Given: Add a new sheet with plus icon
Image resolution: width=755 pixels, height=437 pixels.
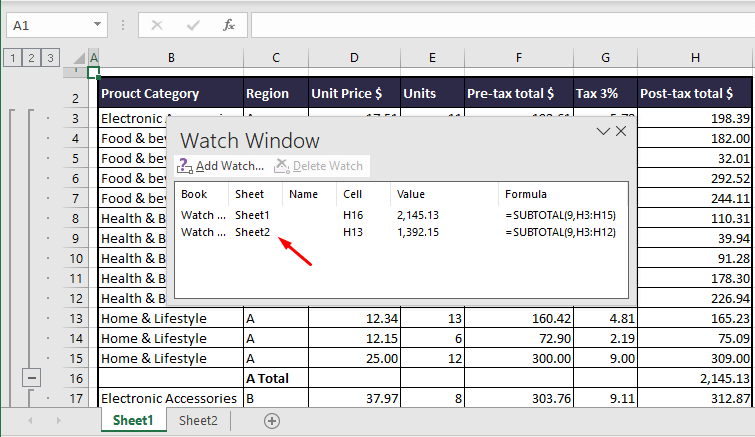Looking at the screenshot, I should pos(272,421).
